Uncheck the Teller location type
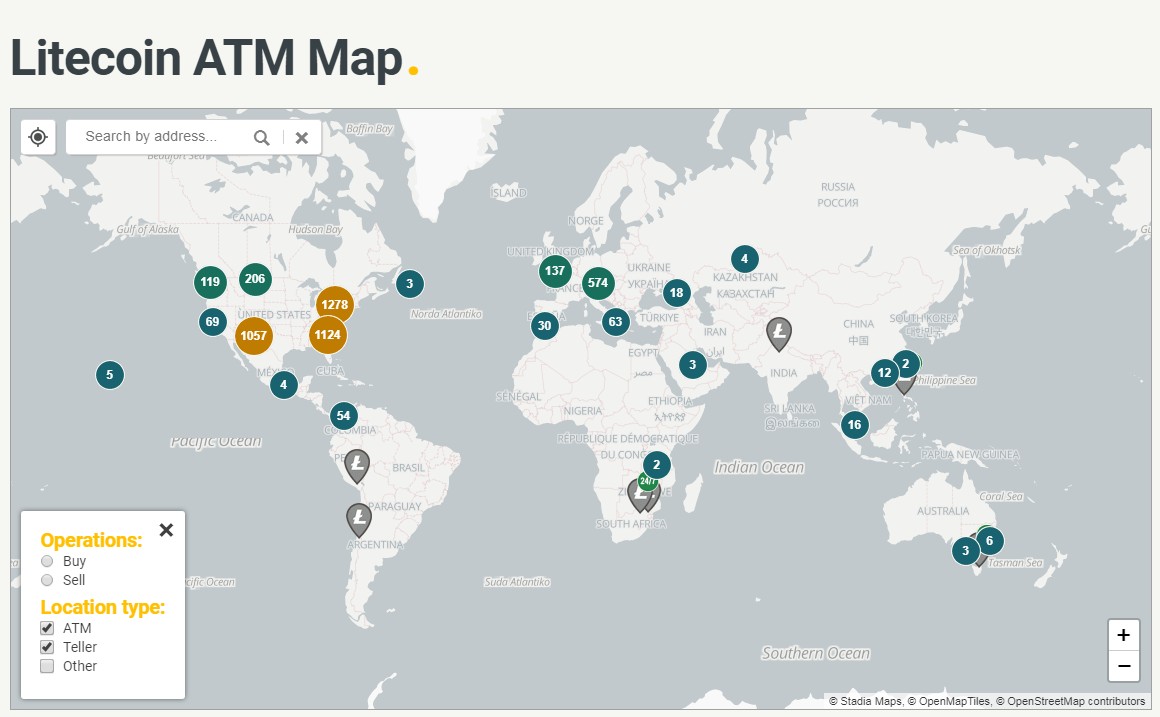Image resolution: width=1160 pixels, height=717 pixels. coord(47,647)
